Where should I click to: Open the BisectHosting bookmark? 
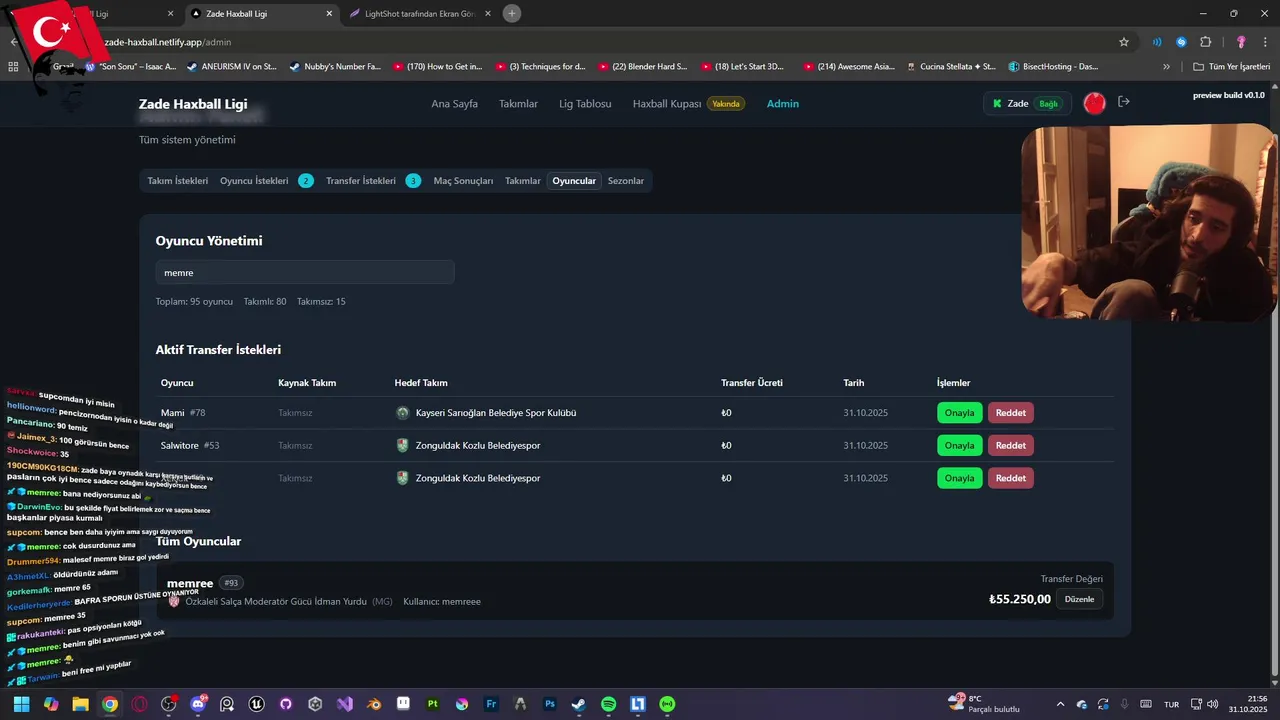[x=1054, y=66]
